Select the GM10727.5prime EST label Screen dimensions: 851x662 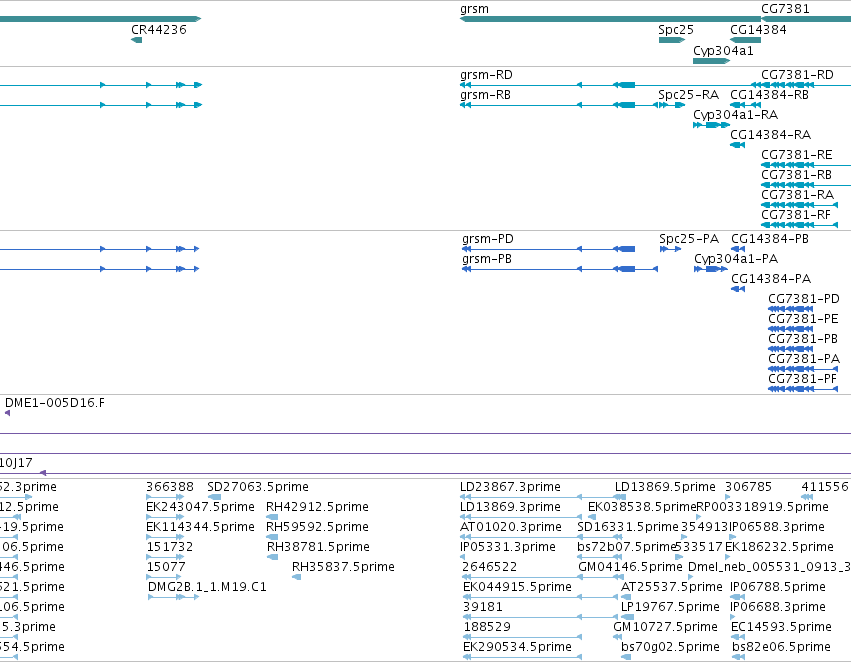pos(665,627)
